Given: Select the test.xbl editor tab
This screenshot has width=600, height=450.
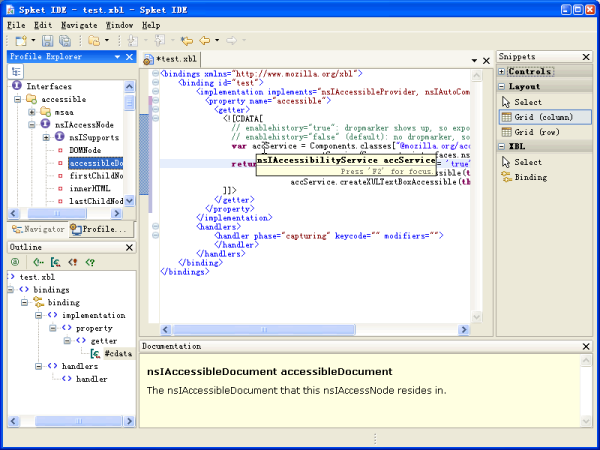Looking at the screenshot, I should pyautogui.click(x=176, y=58).
